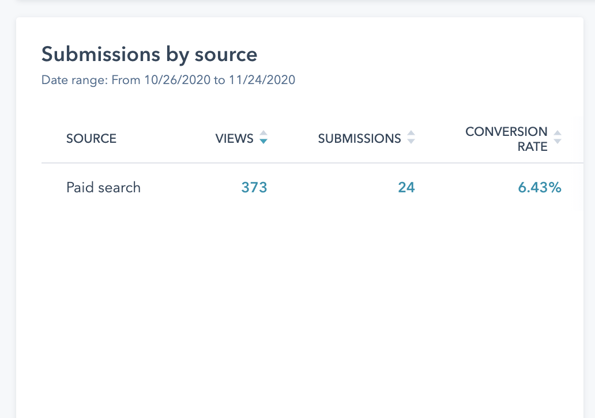The height and width of the screenshot is (418, 595).
Task: Open the 373 views value link
Action: 254,187
